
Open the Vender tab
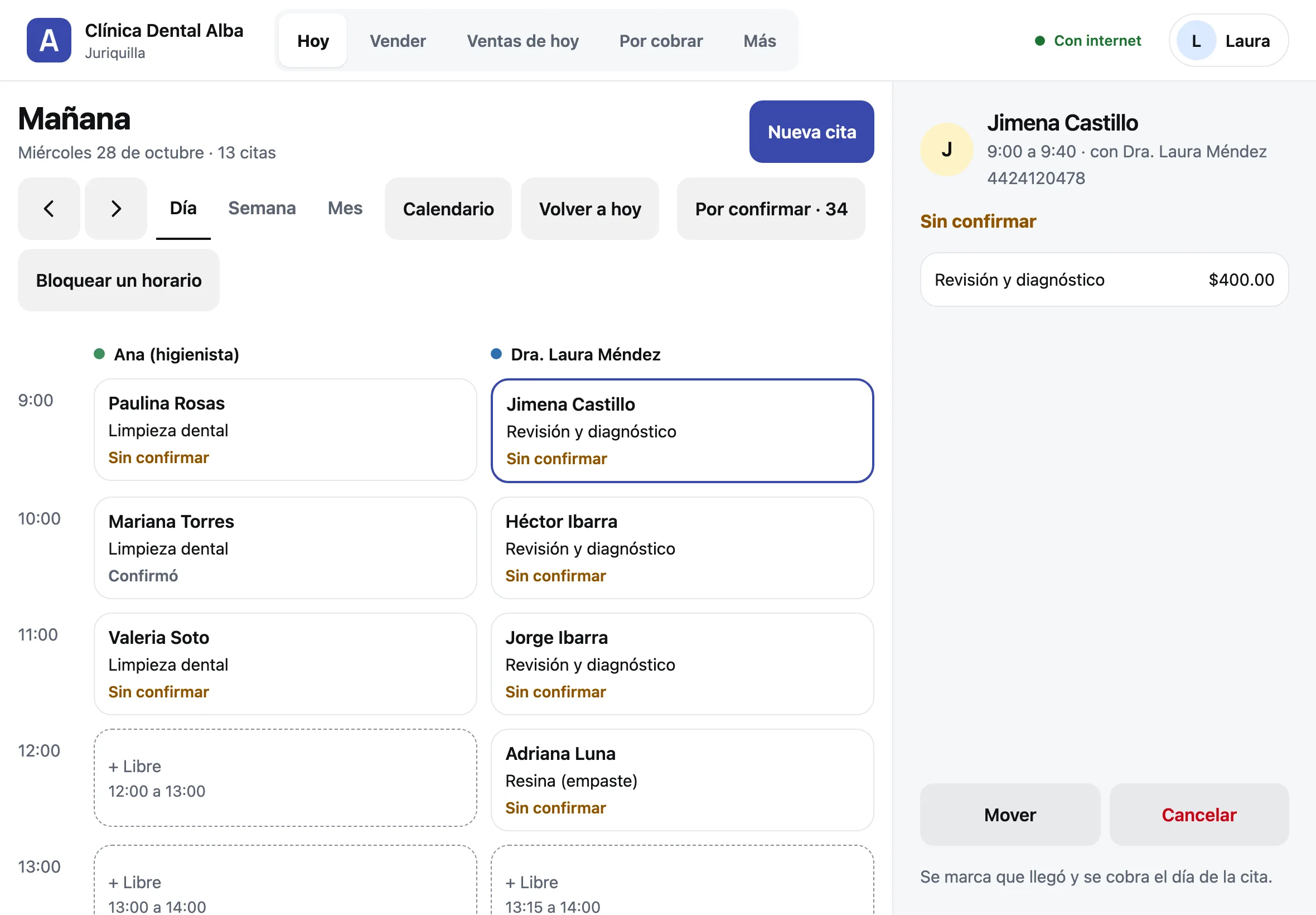(x=398, y=41)
